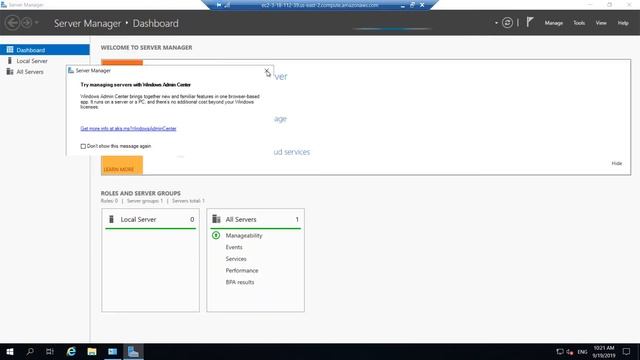Screen dimensions: 640x360
Task: Click the All Servers sidebar icon
Action: click(10, 72)
